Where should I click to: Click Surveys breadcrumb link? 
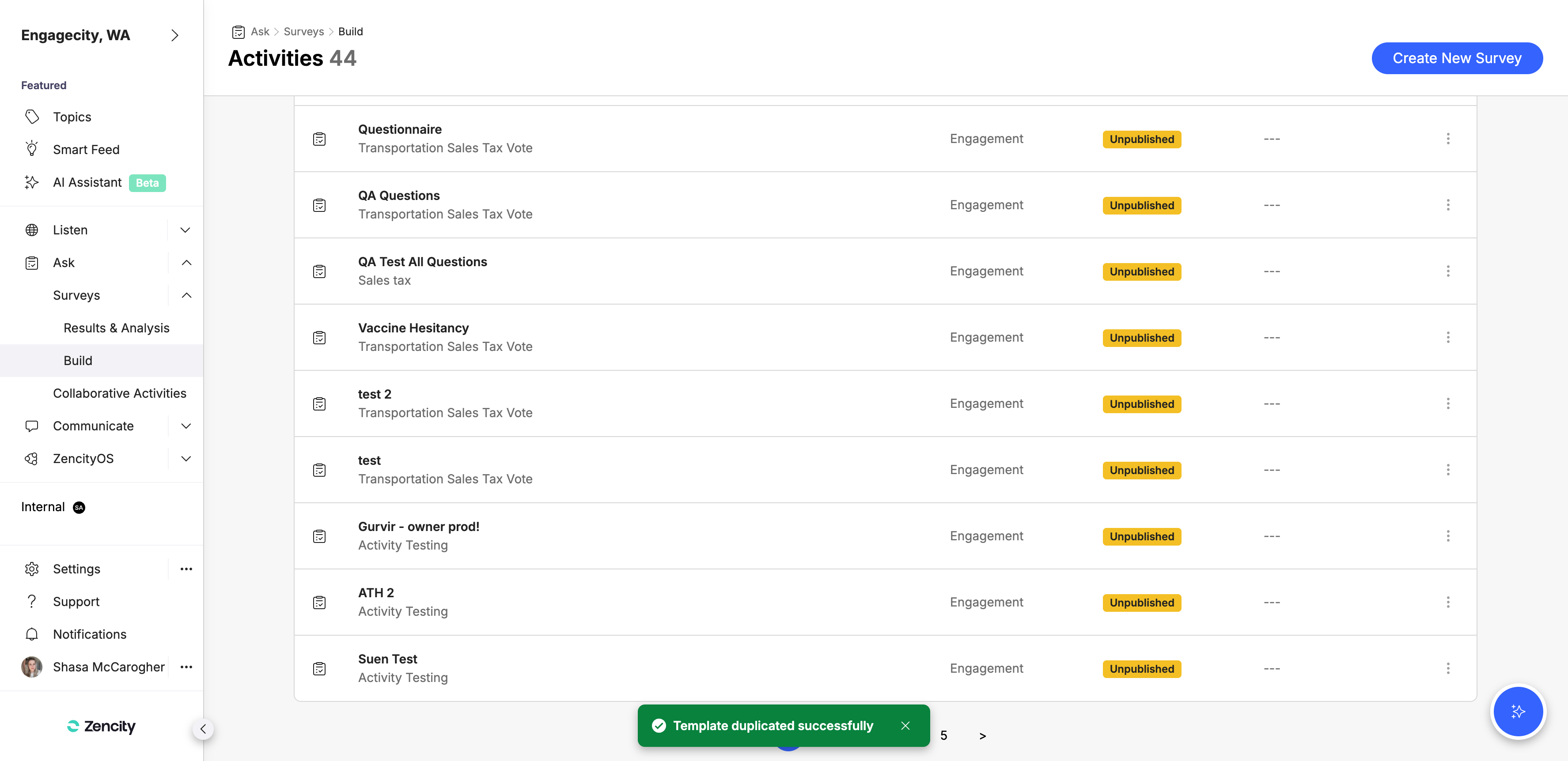(x=303, y=32)
